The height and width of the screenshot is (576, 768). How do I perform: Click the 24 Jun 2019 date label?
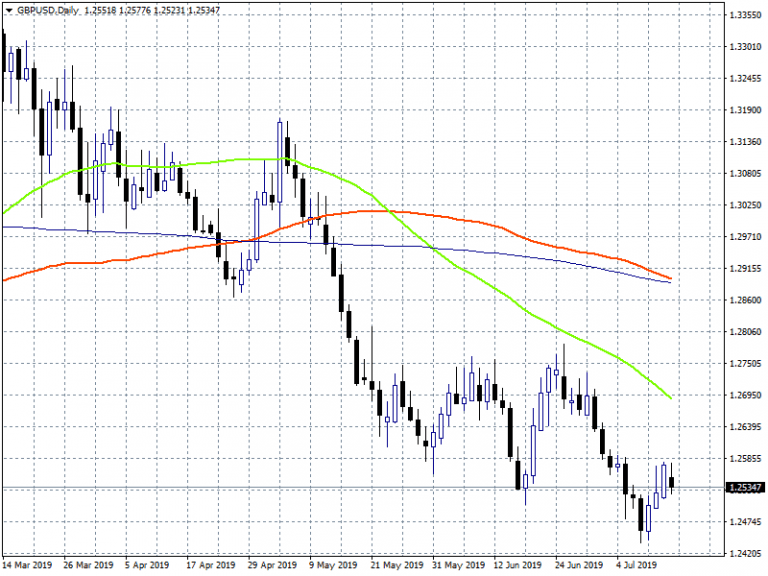tap(576, 565)
